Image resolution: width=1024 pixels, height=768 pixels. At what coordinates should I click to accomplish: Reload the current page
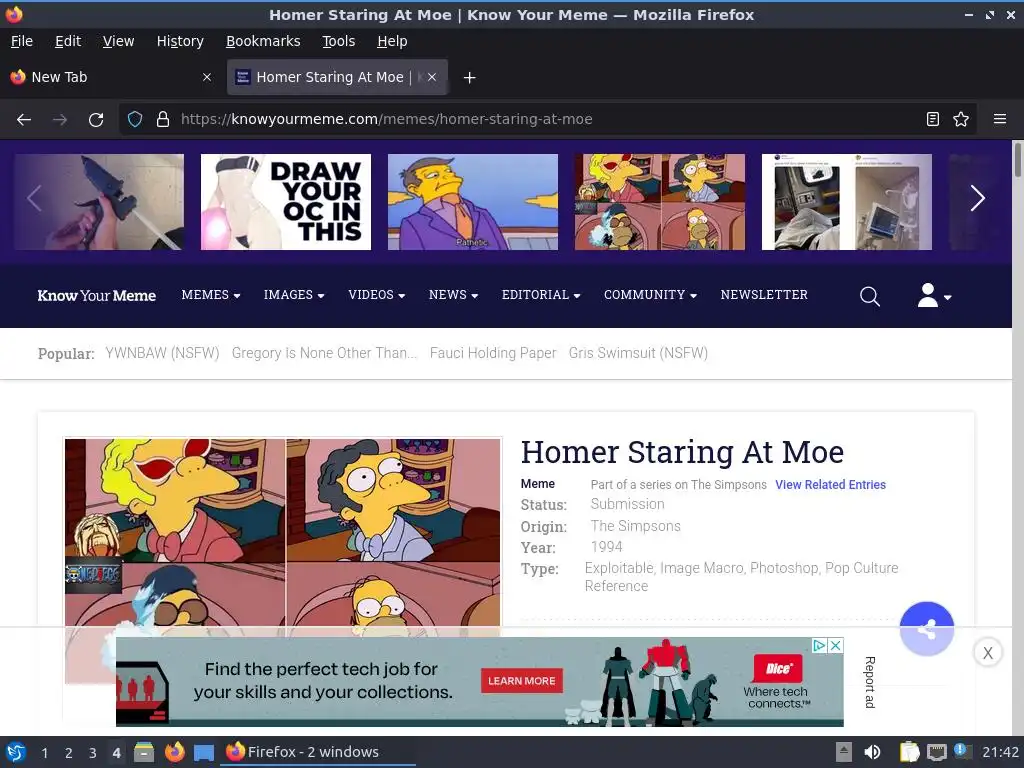pos(96,120)
